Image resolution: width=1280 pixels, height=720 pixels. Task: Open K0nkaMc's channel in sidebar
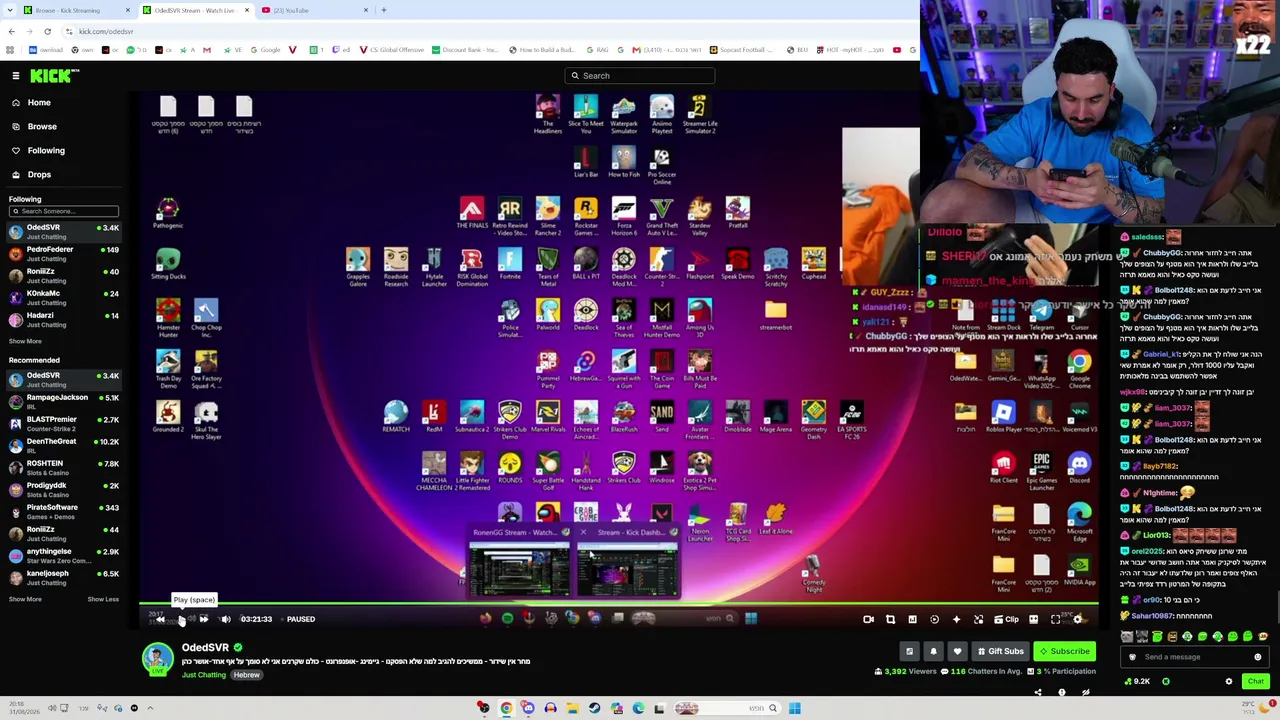(x=64, y=298)
